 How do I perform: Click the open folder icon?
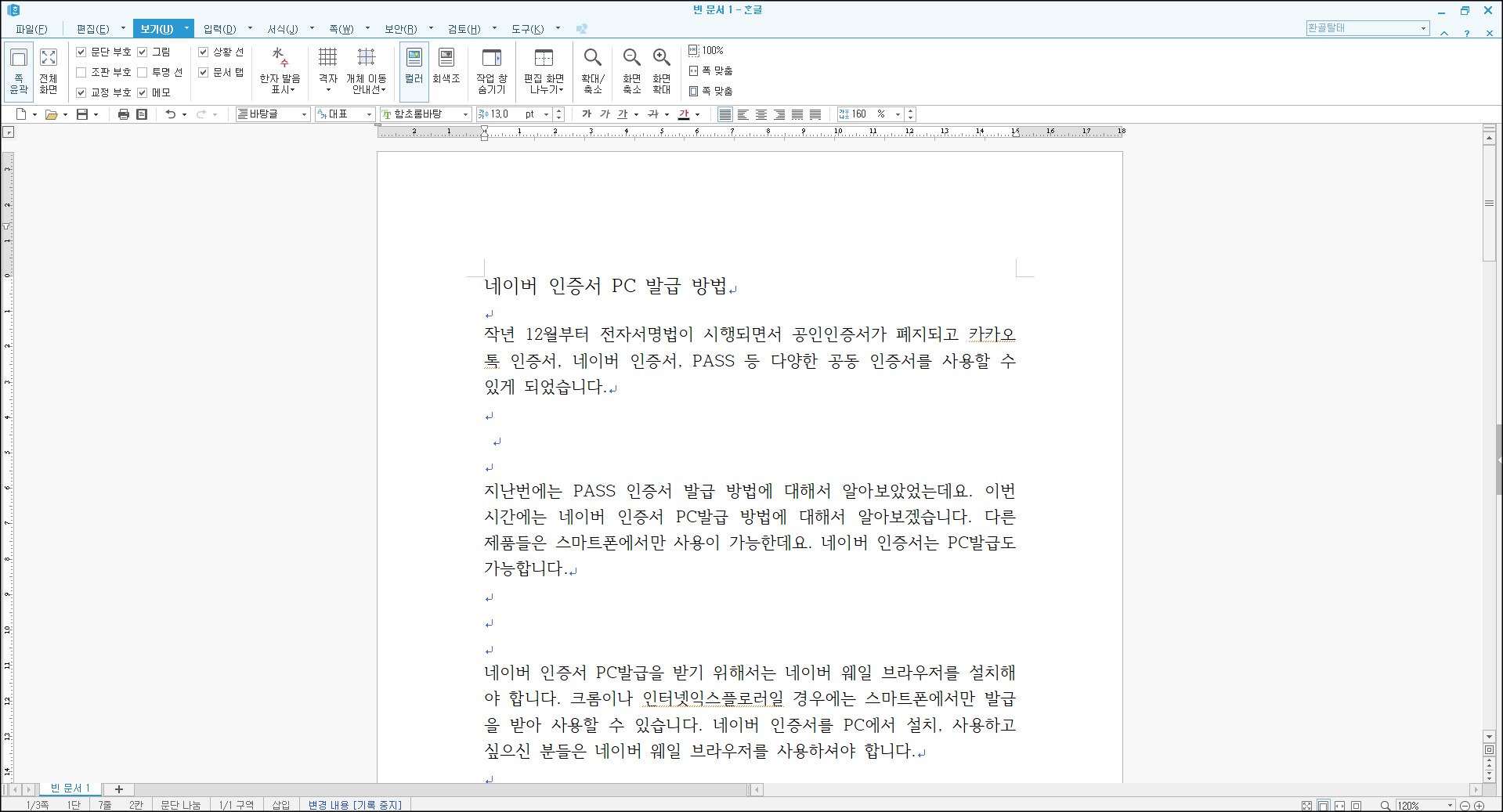(51, 114)
